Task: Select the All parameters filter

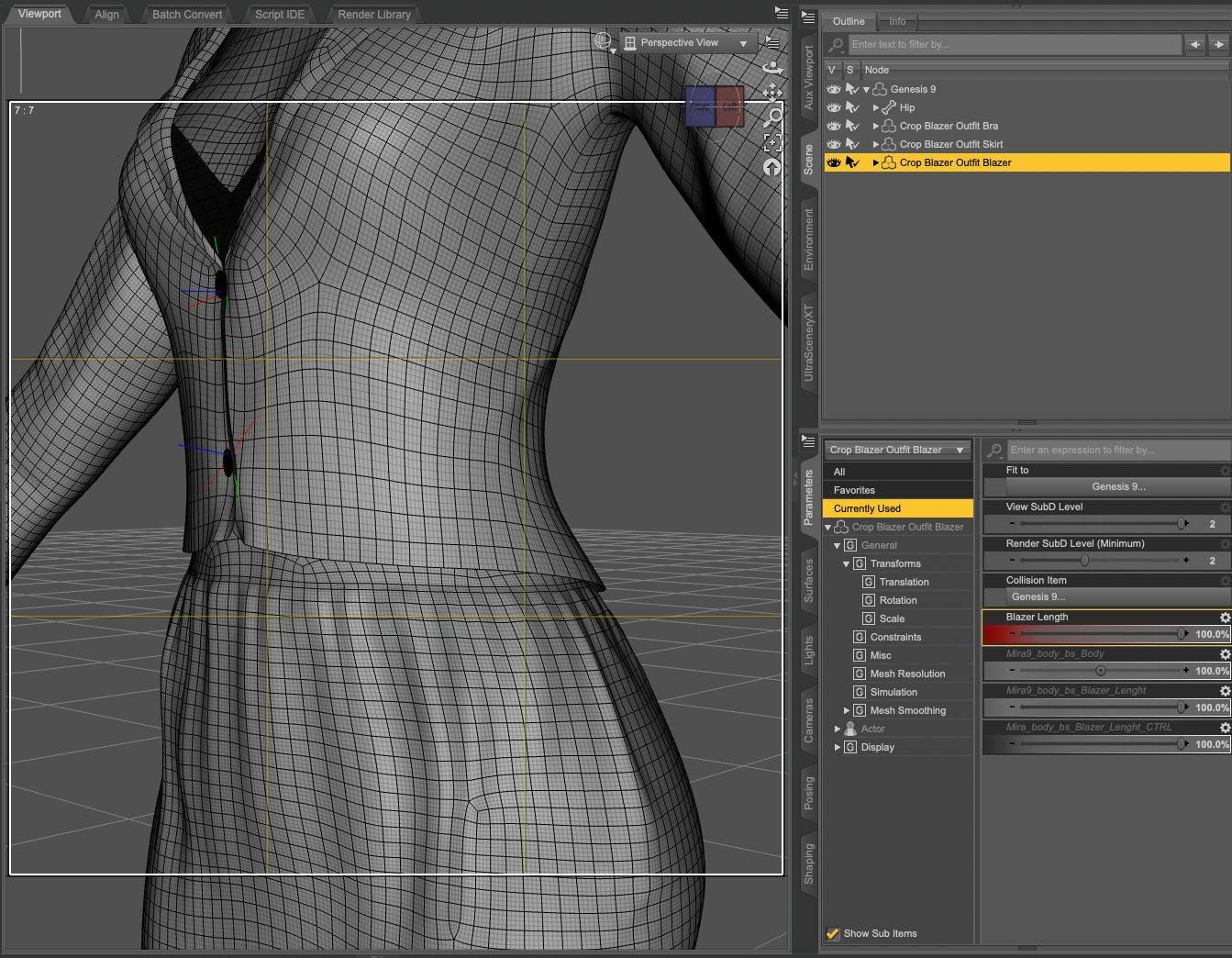Action: tap(897, 472)
